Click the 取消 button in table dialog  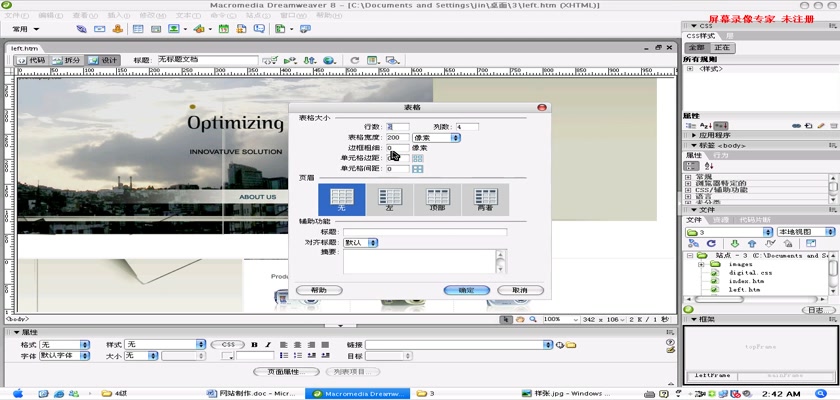520,290
